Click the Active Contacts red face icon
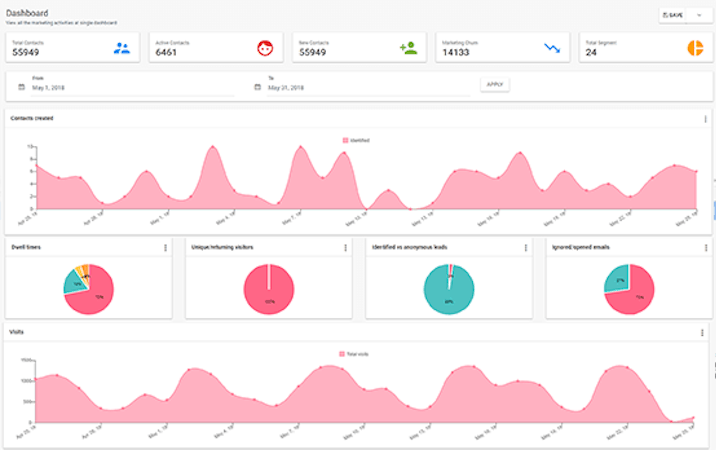This screenshot has height=450, width=716. (x=265, y=48)
